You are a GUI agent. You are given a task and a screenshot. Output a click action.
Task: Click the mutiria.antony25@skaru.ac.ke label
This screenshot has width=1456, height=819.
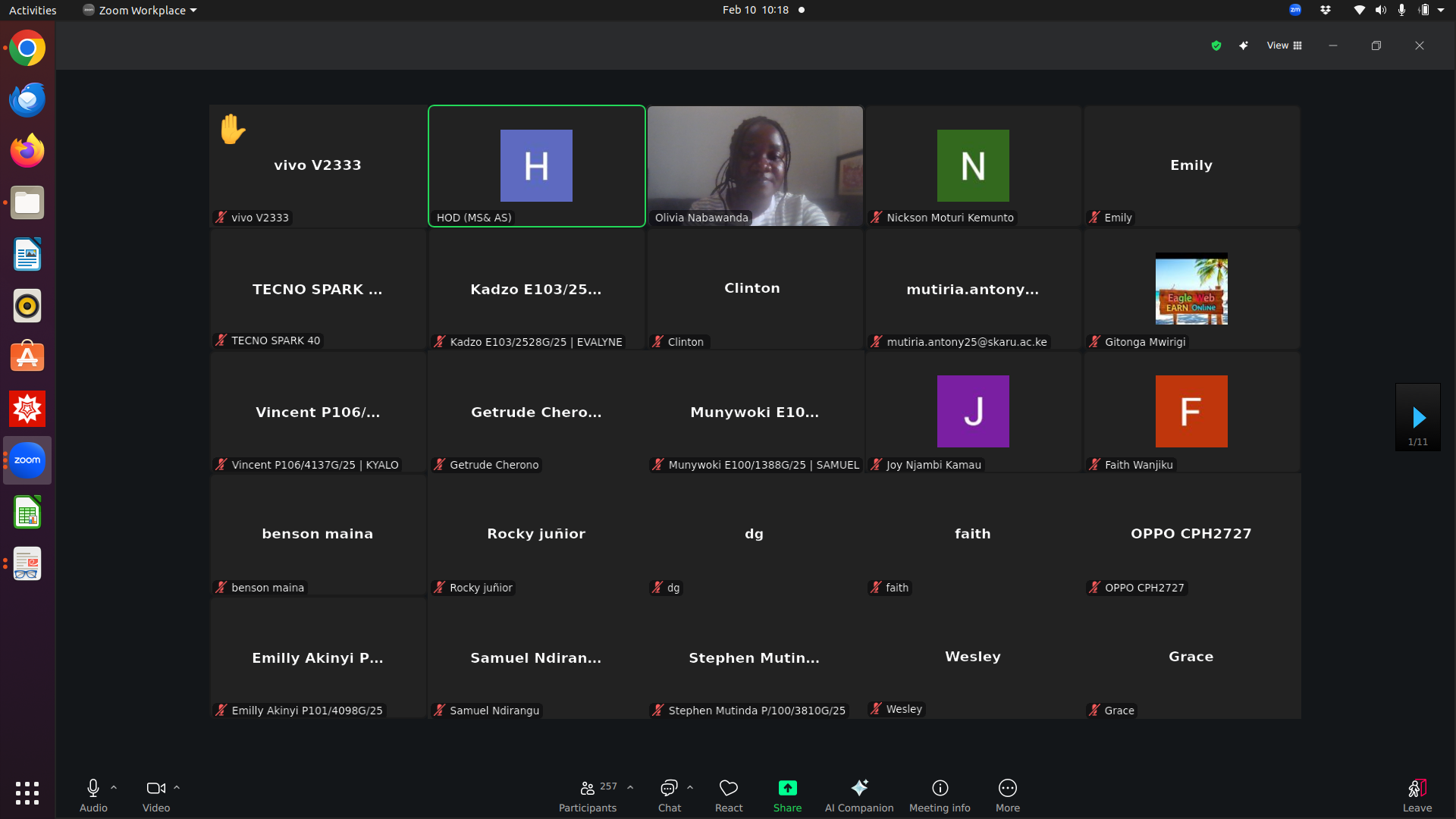point(967,342)
